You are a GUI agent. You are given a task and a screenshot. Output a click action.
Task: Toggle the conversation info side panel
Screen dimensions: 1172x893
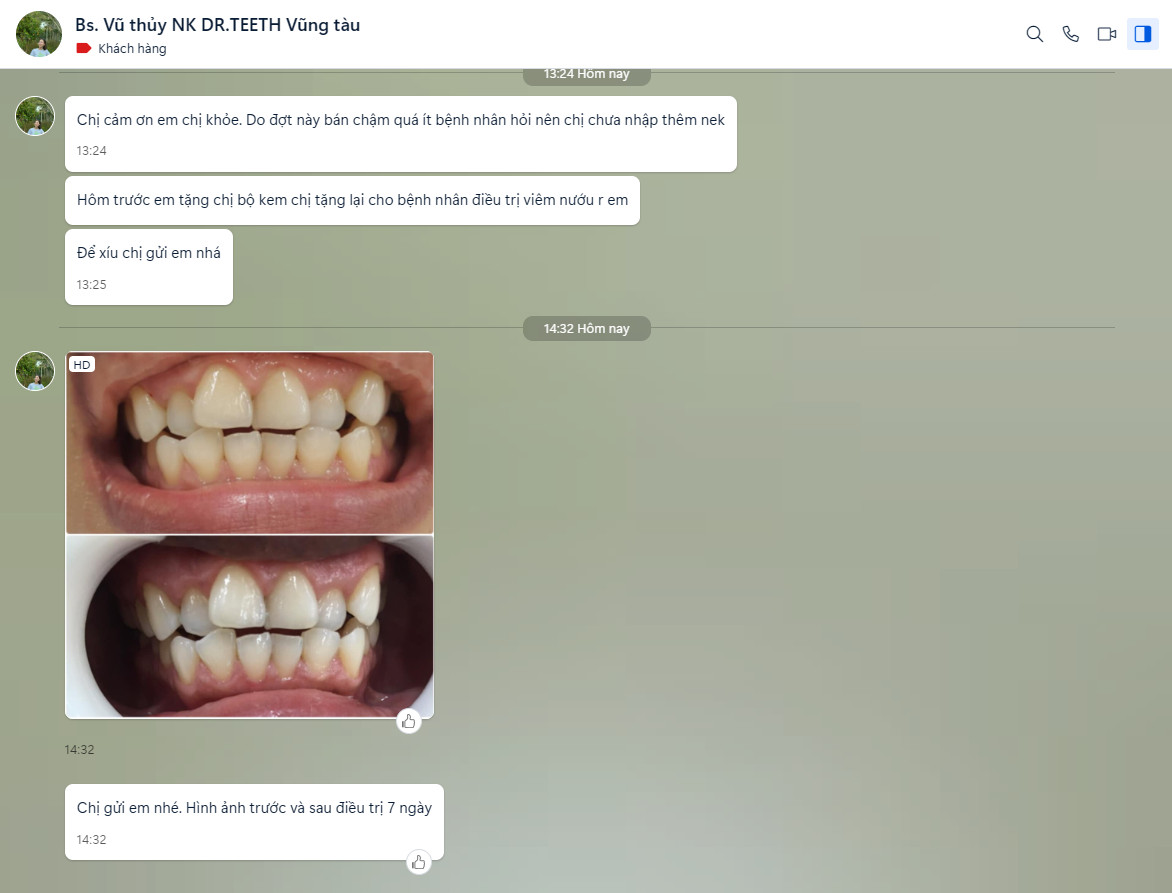point(1142,34)
